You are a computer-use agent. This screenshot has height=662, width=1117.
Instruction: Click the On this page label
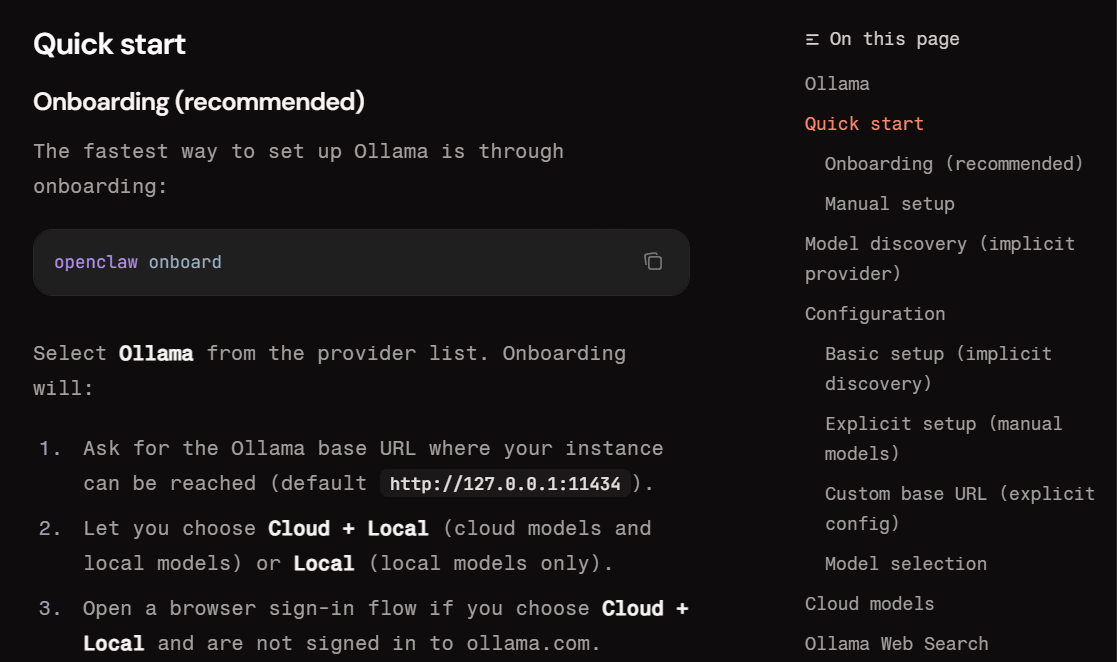[894, 39]
